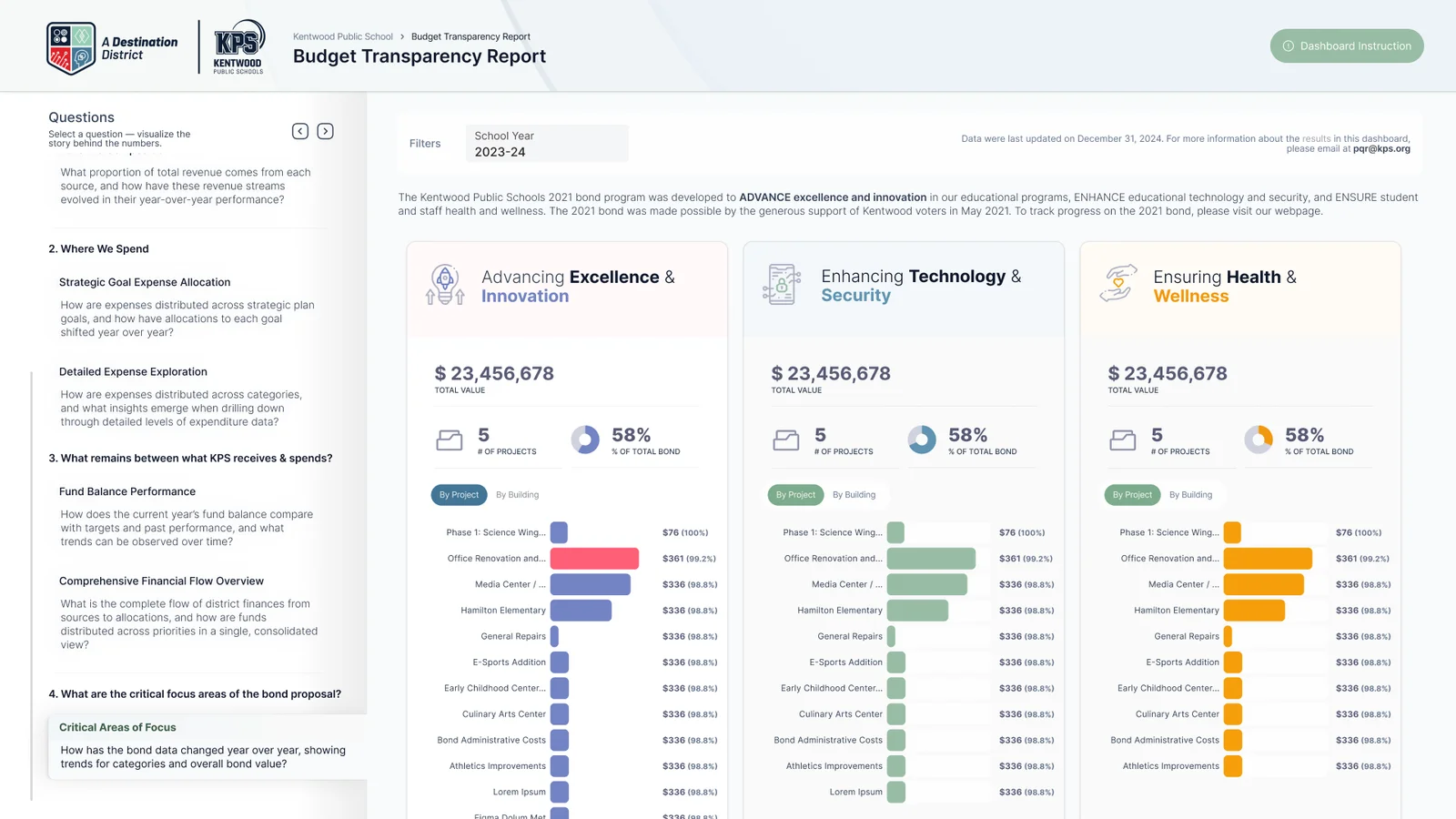Select By Project tab in Excellence card

(459, 495)
